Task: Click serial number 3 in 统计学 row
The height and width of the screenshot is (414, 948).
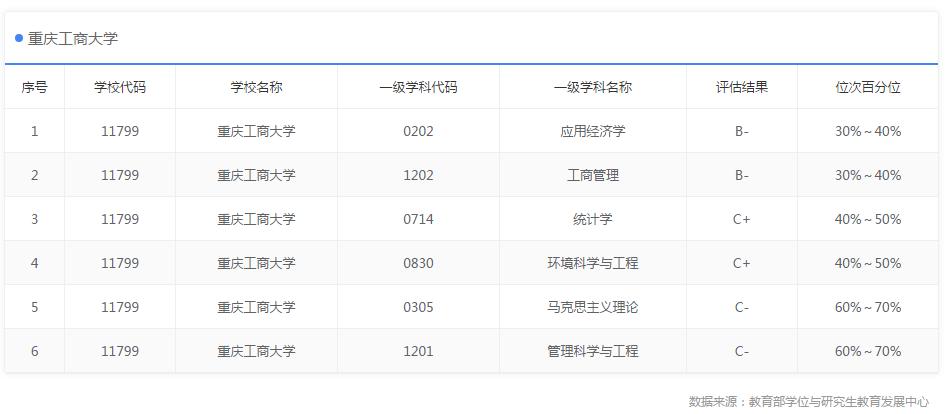Action: (34, 219)
